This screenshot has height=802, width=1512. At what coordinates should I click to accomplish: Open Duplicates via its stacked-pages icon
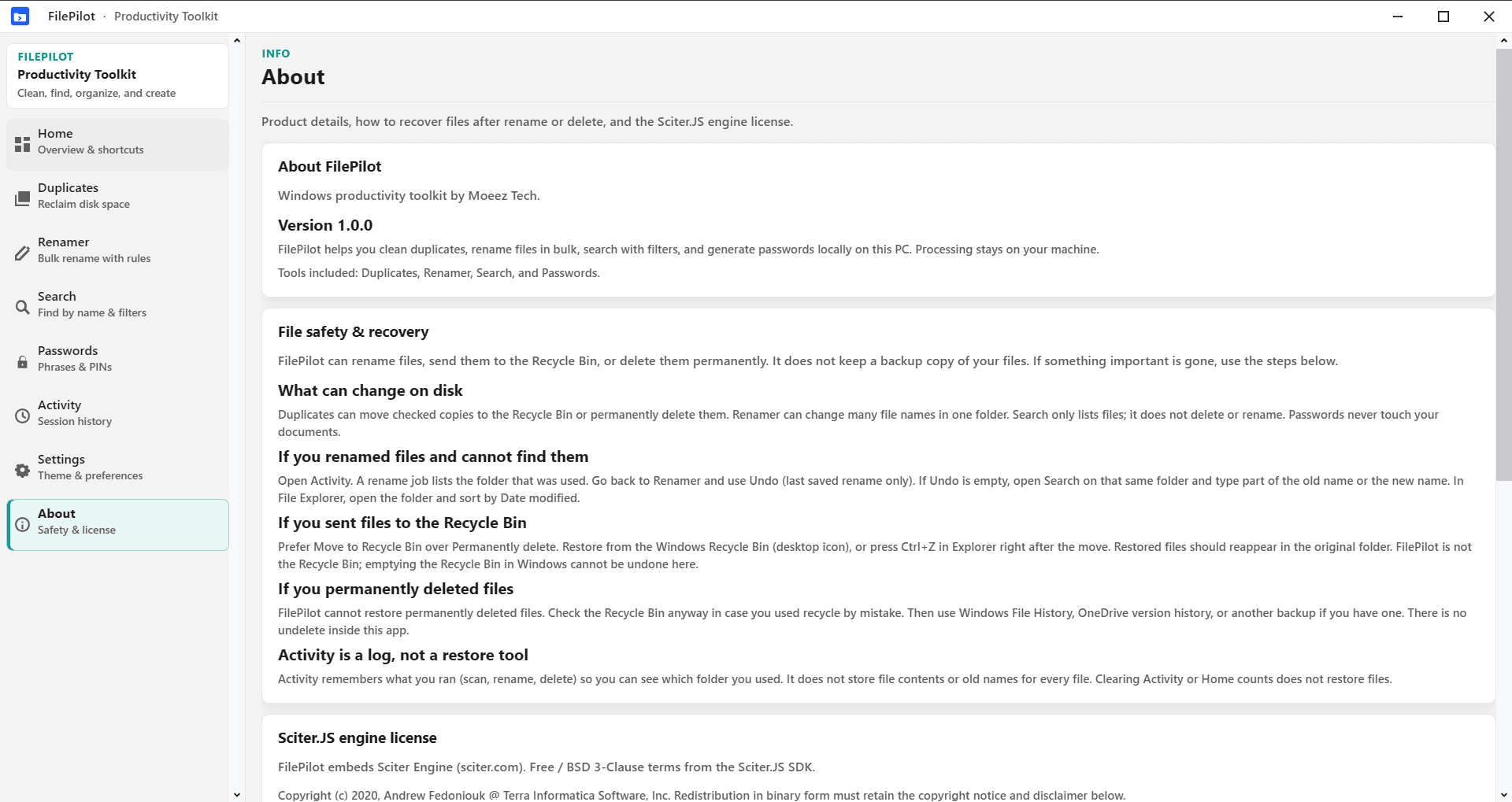click(x=22, y=199)
